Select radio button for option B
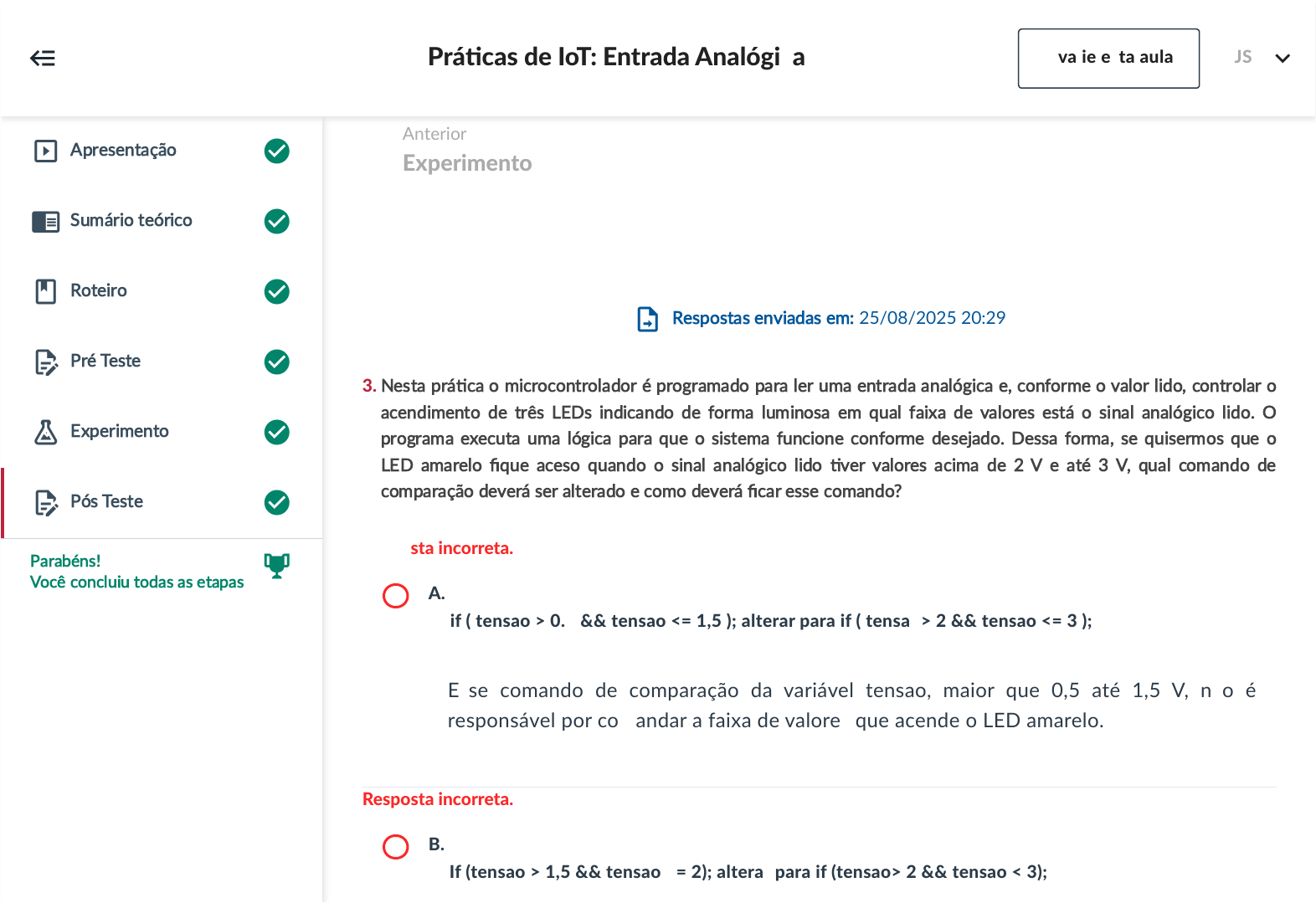Viewport: 1316px width, 903px height. coord(395,847)
